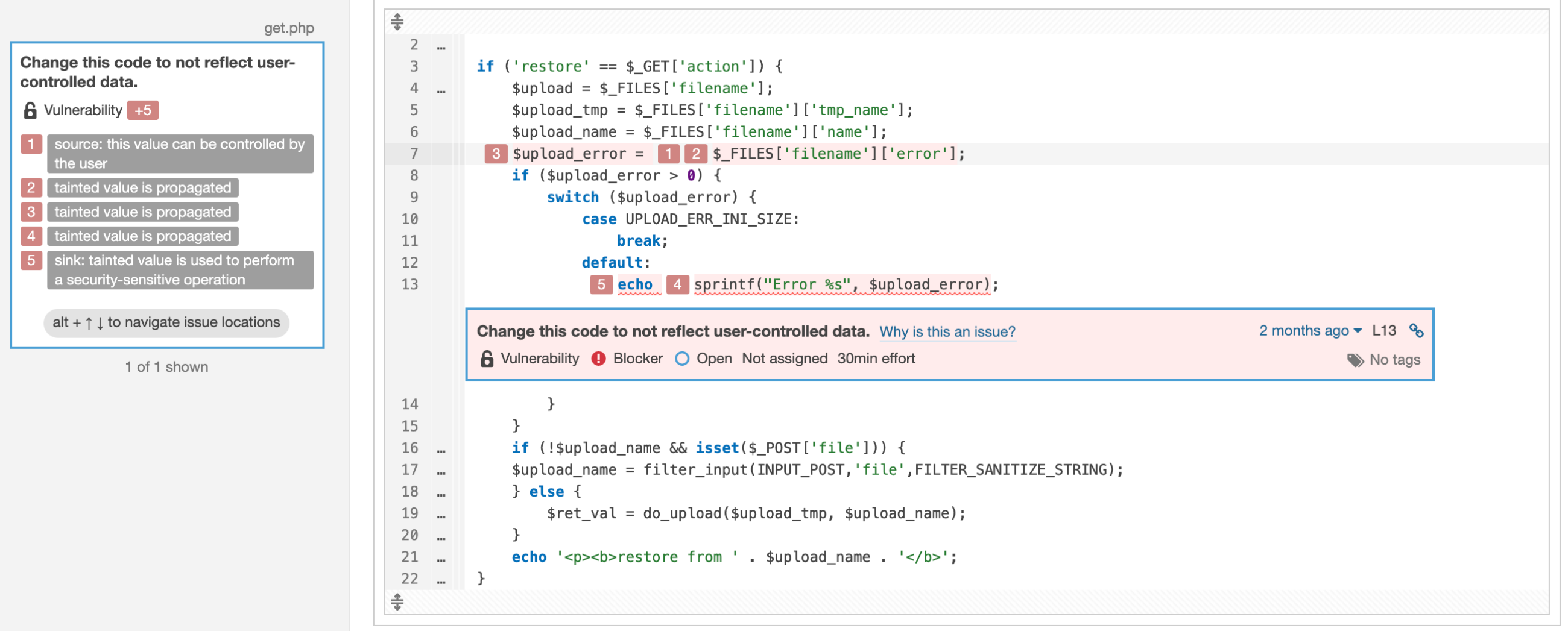Click marker 3 on code line 7
This screenshot has width=1568, height=631.
[x=496, y=154]
